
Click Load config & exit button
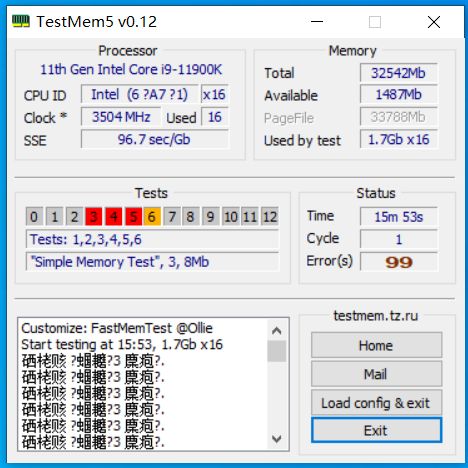[x=376, y=403]
